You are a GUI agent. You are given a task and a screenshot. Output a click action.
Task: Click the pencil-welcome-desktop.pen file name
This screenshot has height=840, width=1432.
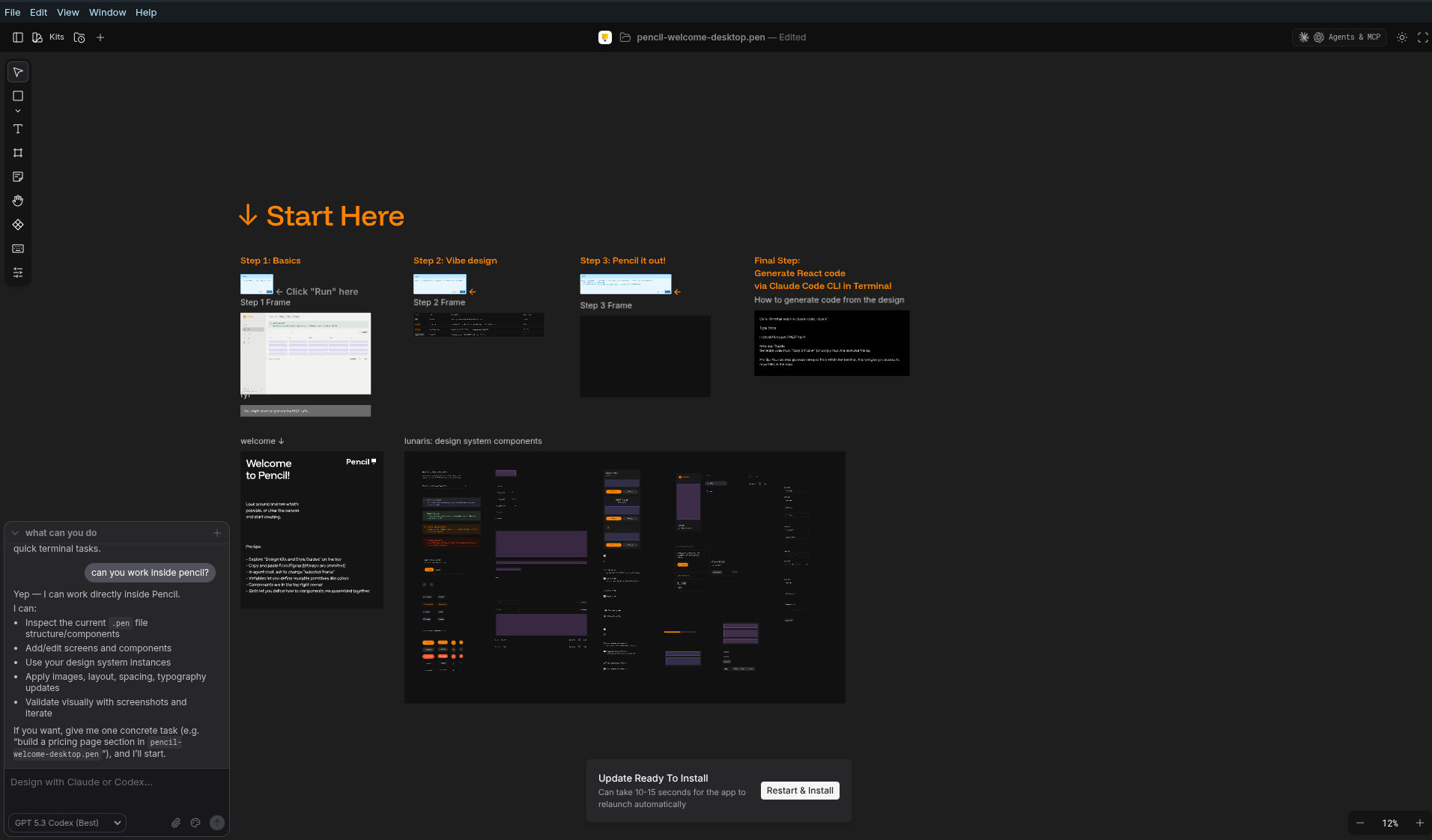pos(701,37)
